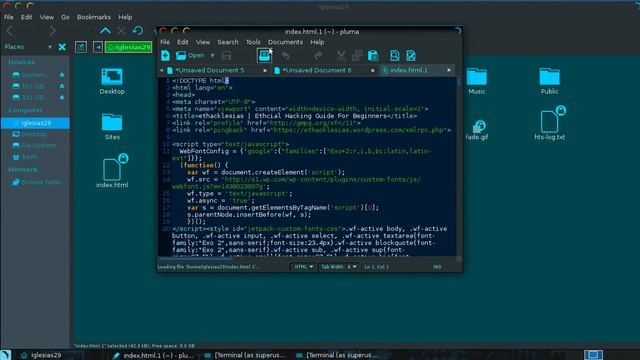Screen dimensions: 640x360
Task: Open file manager Edit menu
Action: tap(27, 17)
